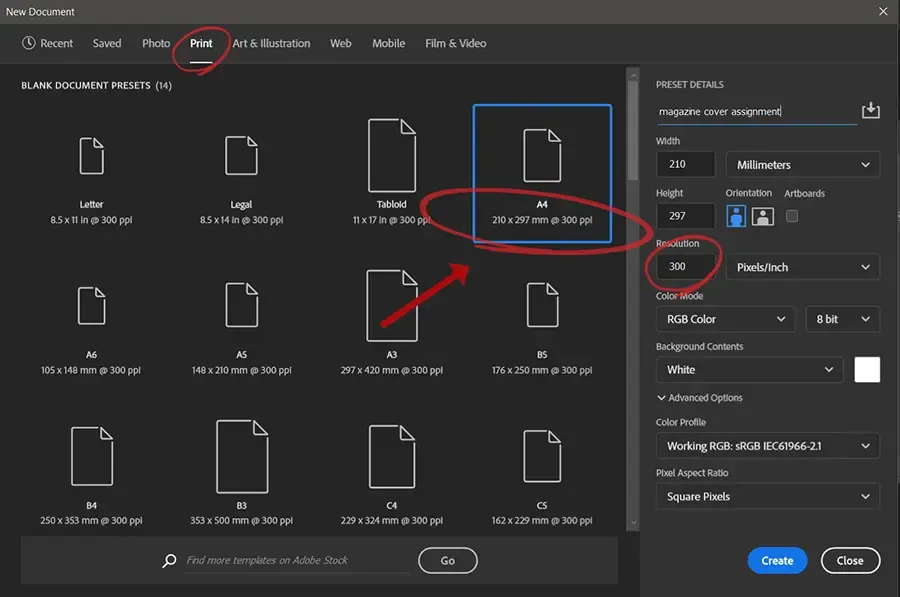This screenshot has height=597, width=900.
Task: Open the Millimeters units dropdown
Action: point(803,163)
